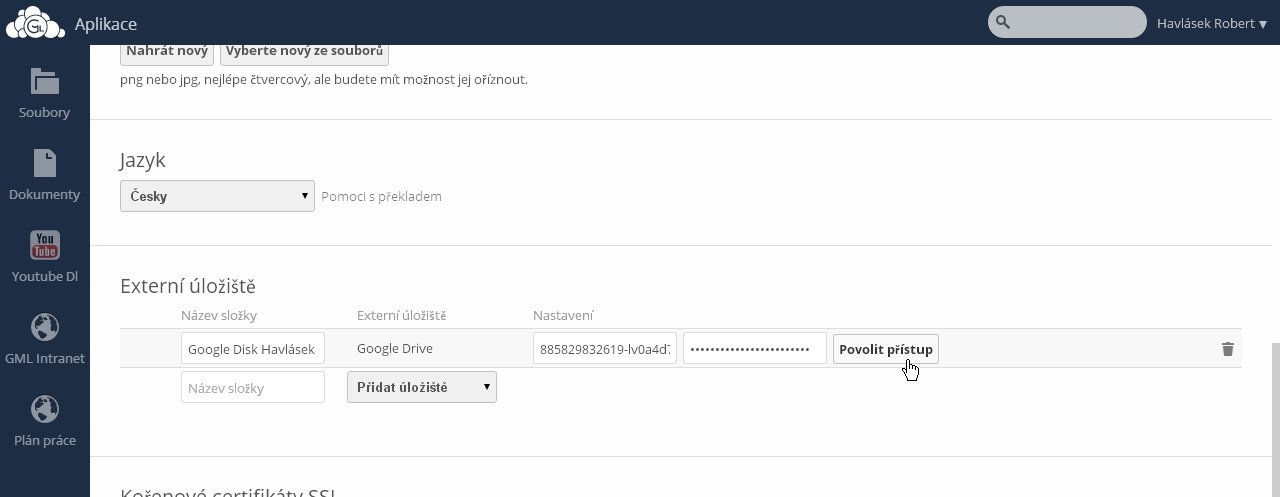Focus the empty Název složky field
Screen dimensions: 1280x497
(x=252, y=387)
